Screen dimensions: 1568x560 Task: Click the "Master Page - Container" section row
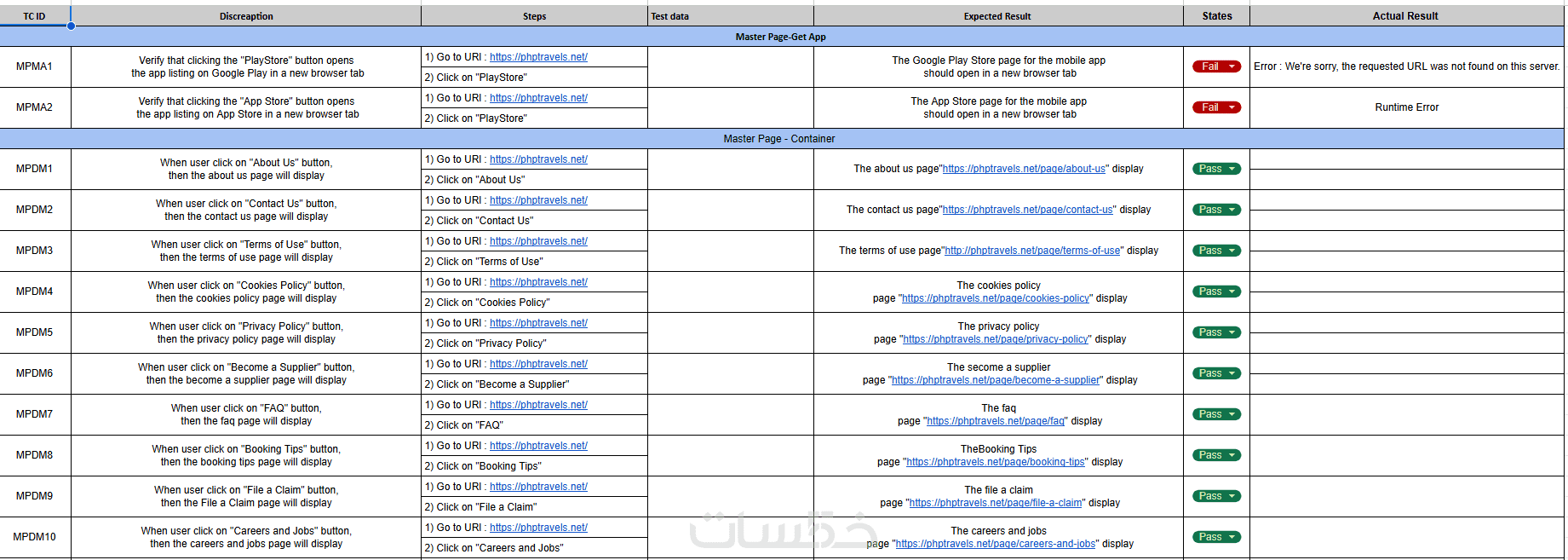coord(778,139)
